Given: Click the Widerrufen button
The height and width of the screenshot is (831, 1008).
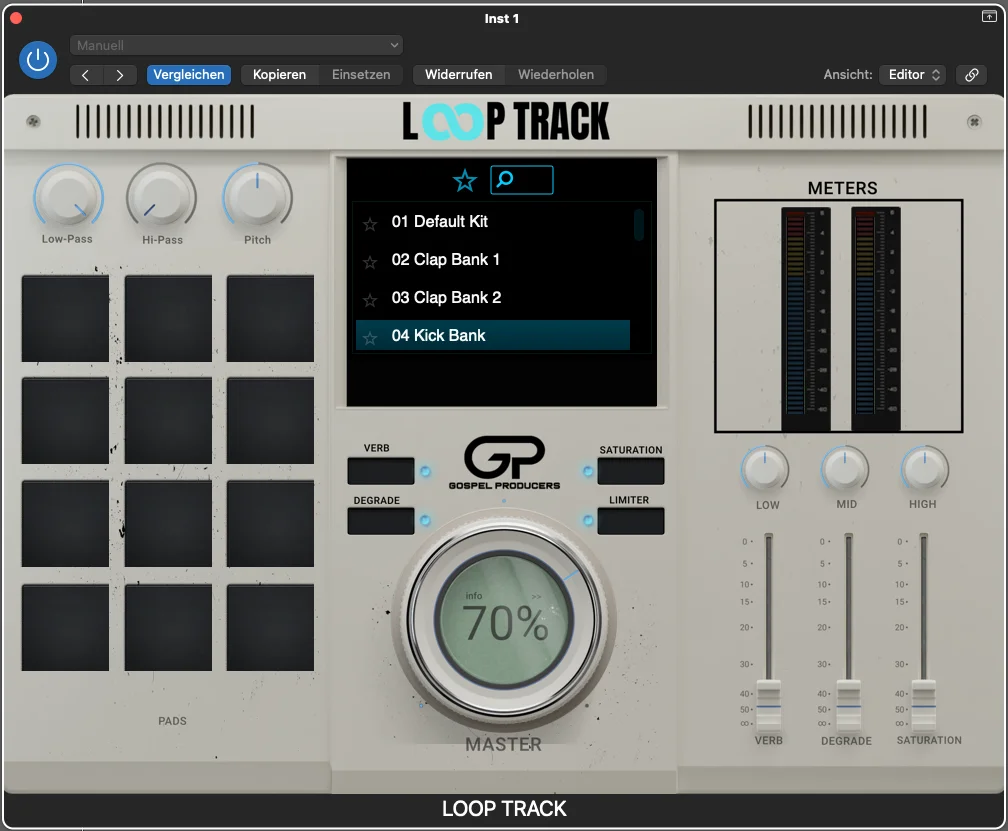Looking at the screenshot, I should point(458,75).
